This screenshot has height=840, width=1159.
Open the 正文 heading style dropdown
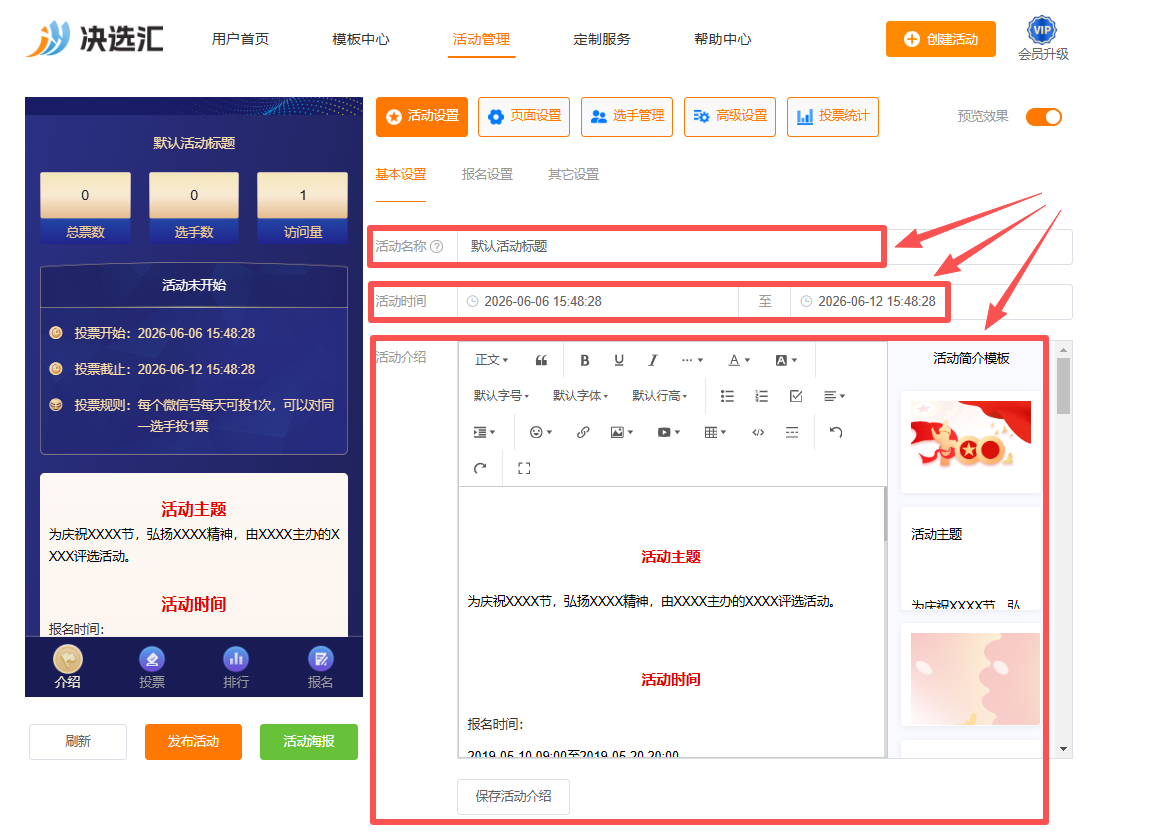(x=492, y=360)
